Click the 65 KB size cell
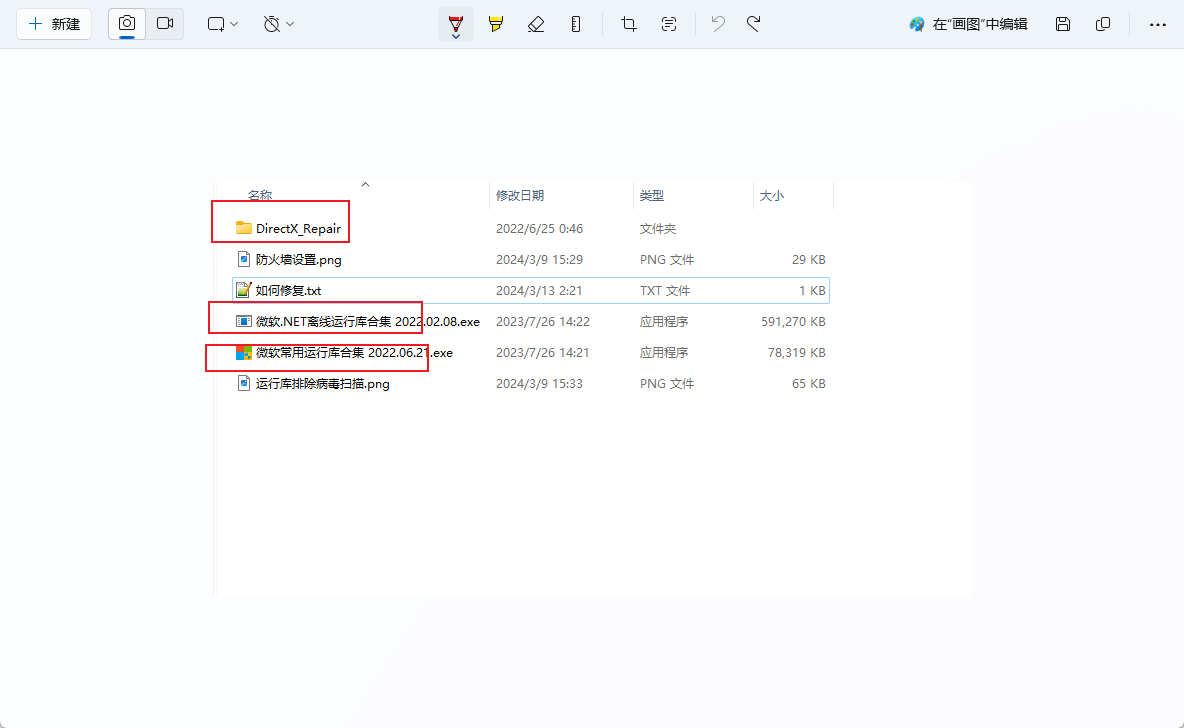 (809, 383)
